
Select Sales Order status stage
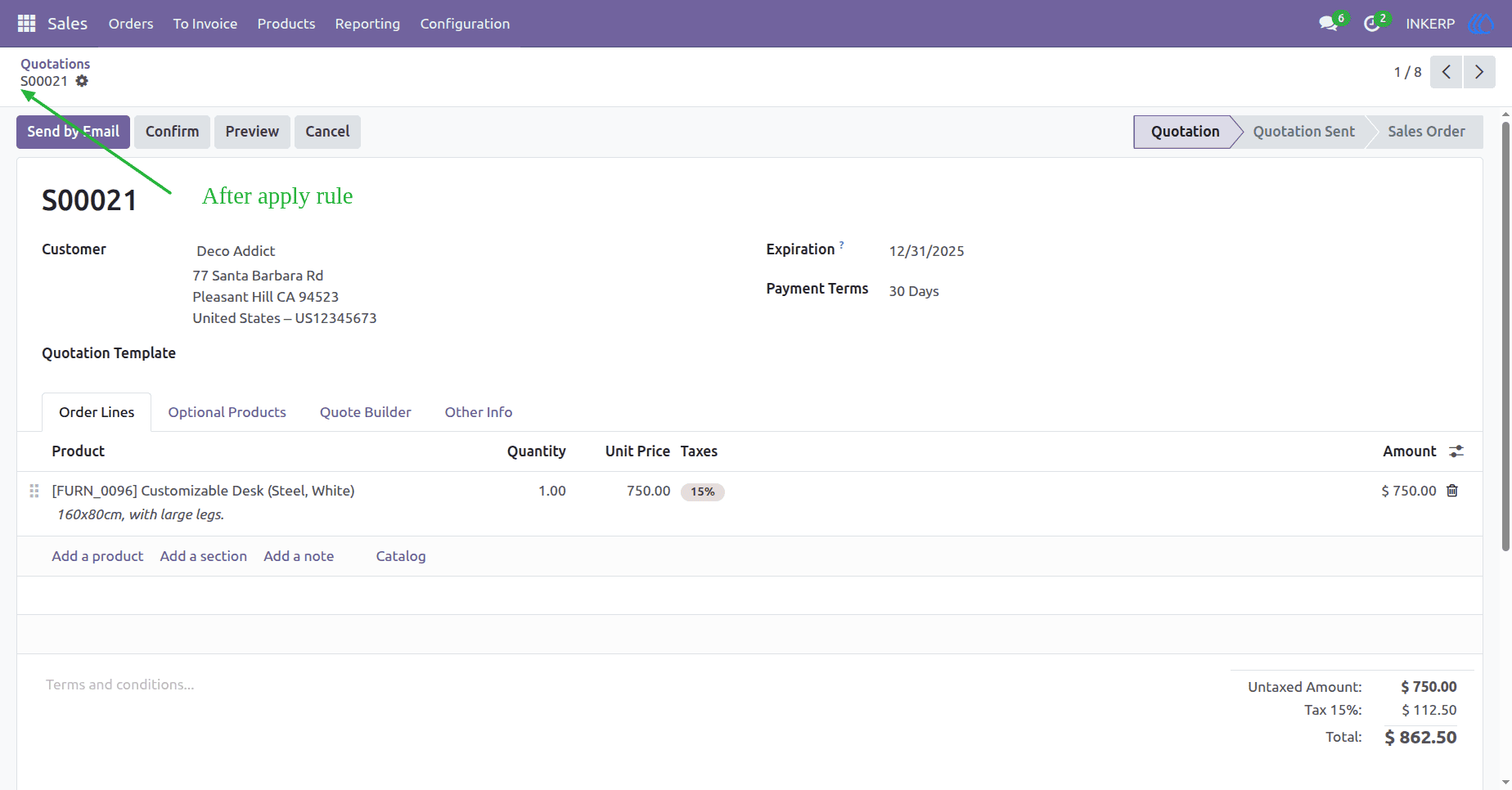pyautogui.click(x=1426, y=132)
